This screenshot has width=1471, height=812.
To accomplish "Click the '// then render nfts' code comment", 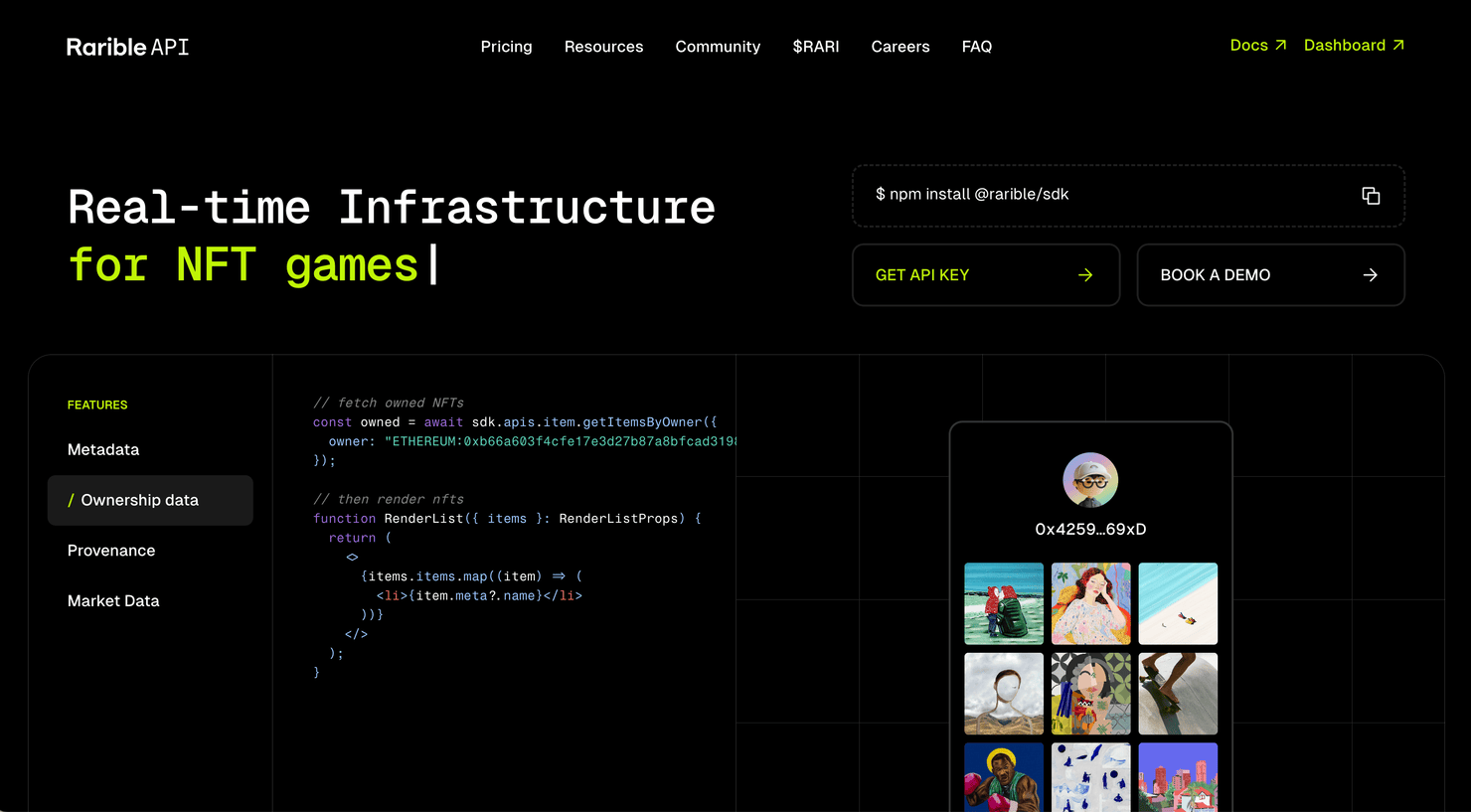I will click(x=389, y=499).
